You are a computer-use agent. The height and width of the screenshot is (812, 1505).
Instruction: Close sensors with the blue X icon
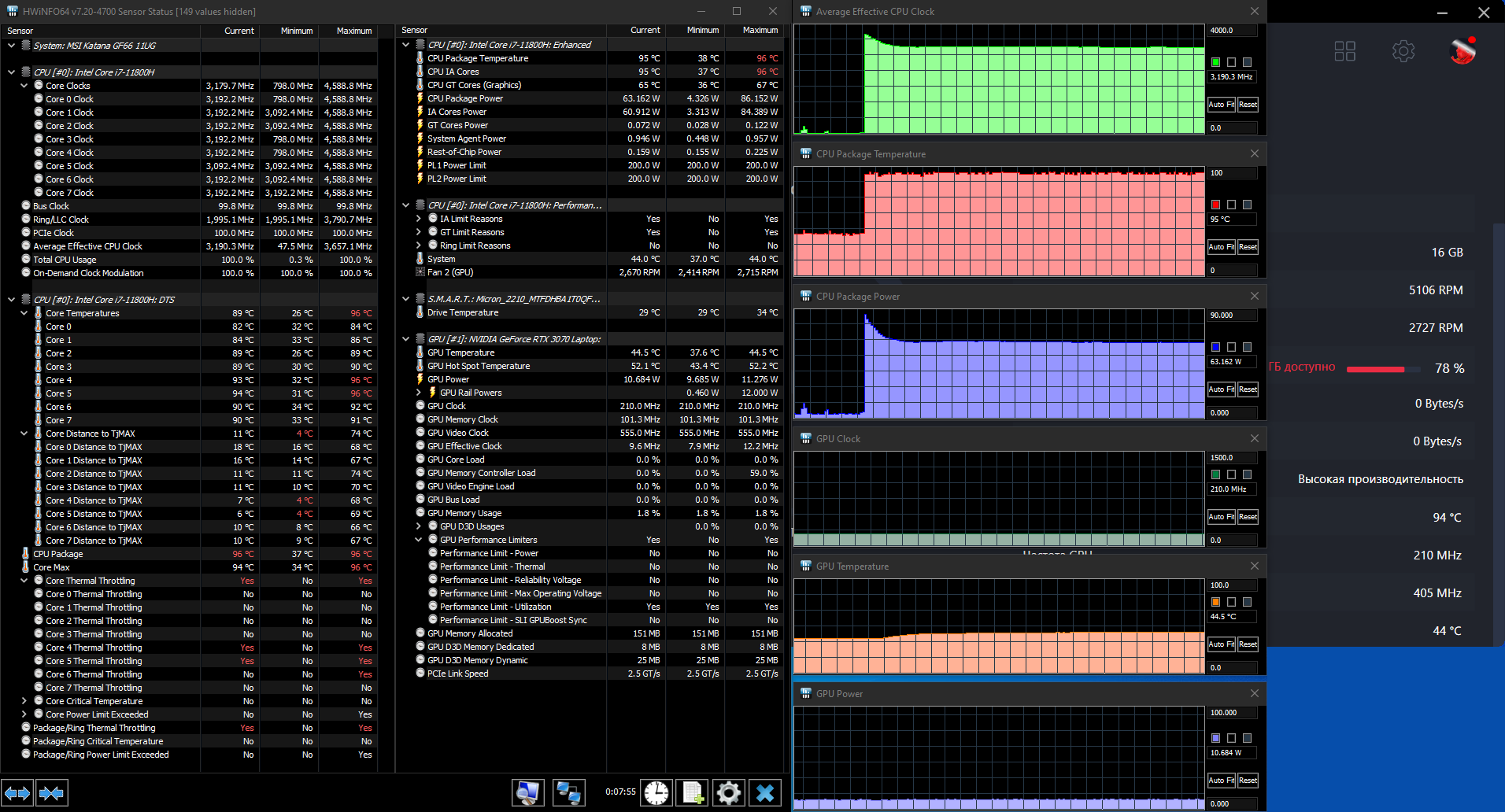[765, 792]
